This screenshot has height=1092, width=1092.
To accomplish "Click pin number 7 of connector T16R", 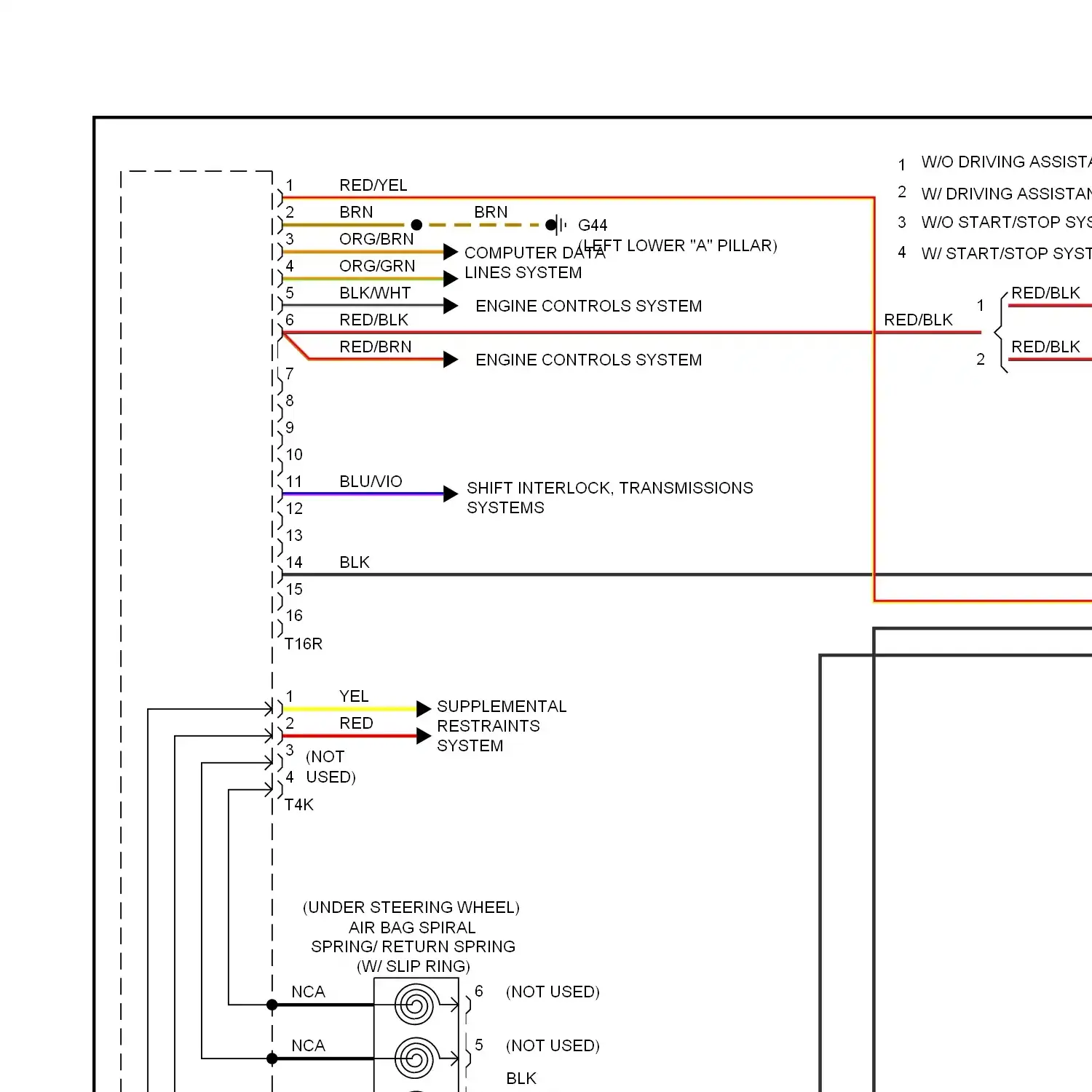I will pos(290,373).
